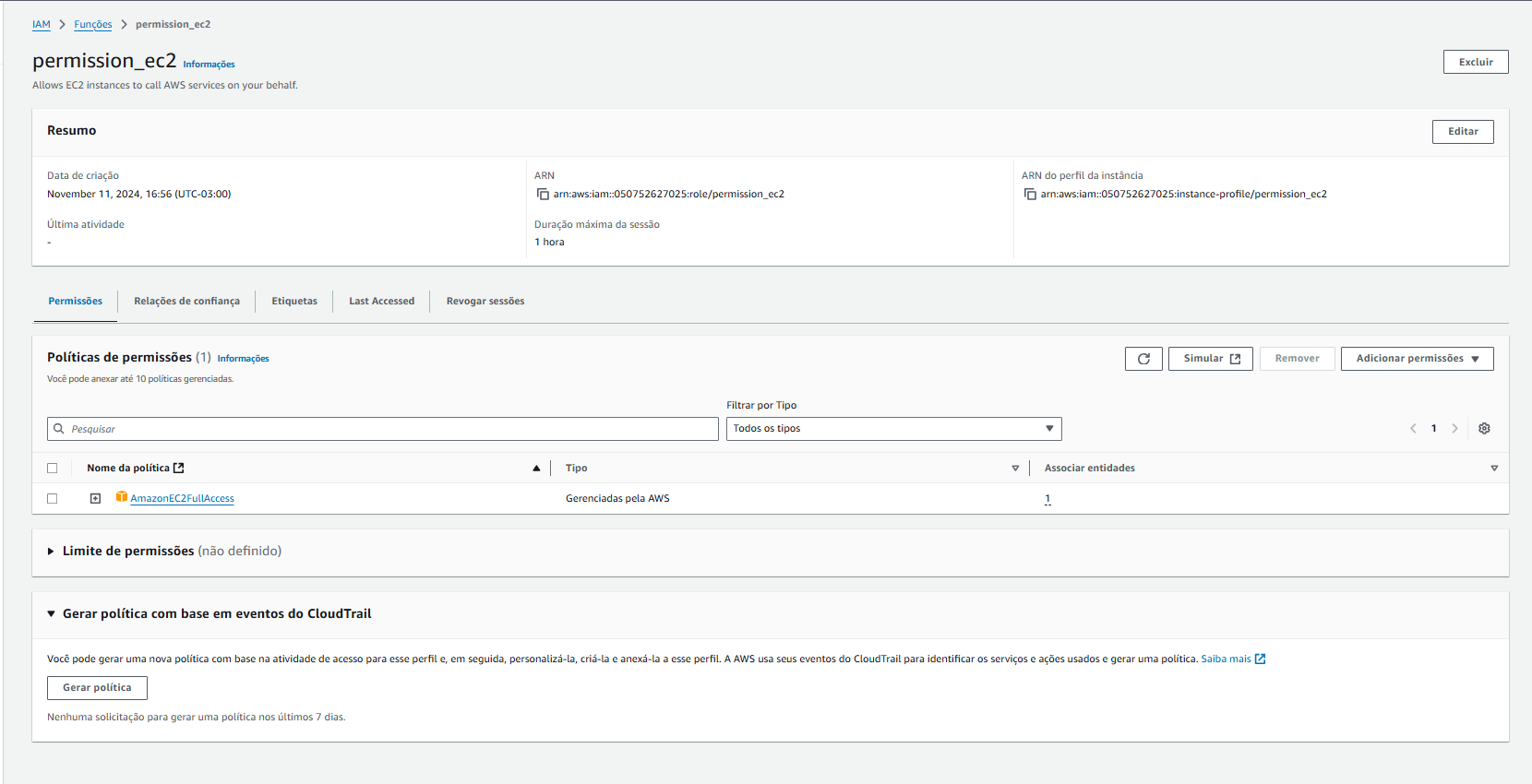This screenshot has height=784, width=1532.
Task: Switch to the Permissões tab
Action: click(76, 302)
